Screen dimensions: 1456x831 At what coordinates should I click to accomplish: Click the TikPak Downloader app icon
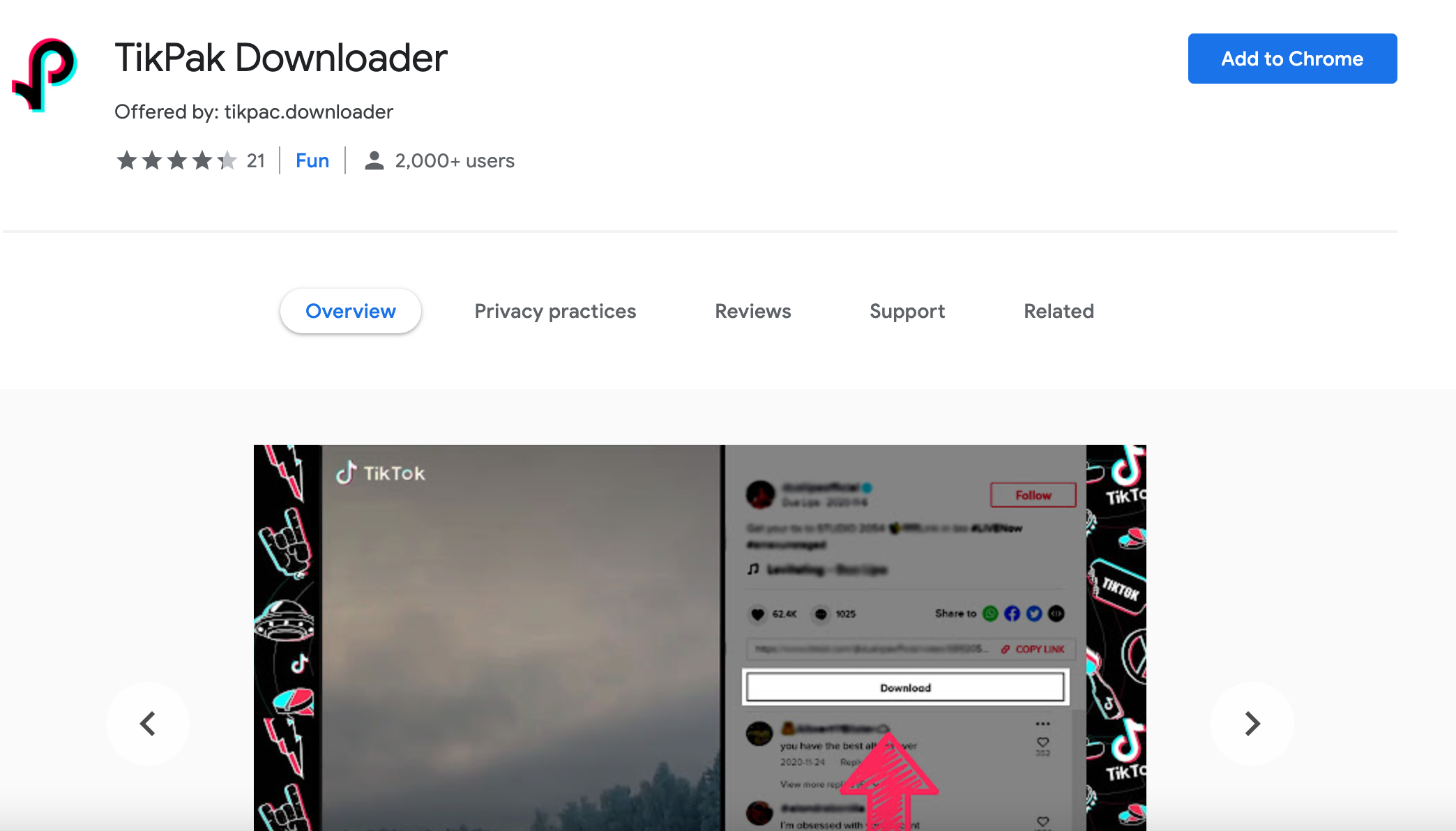point(48,75)
